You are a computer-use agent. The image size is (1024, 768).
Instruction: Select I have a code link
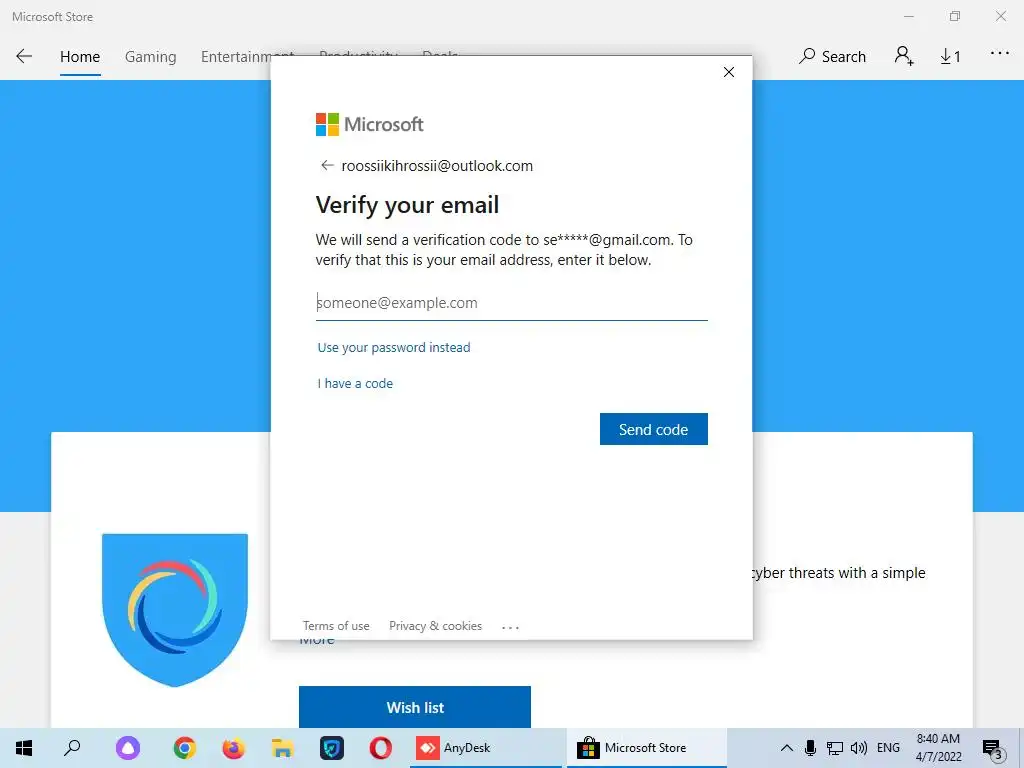click(x=355, y=383)
